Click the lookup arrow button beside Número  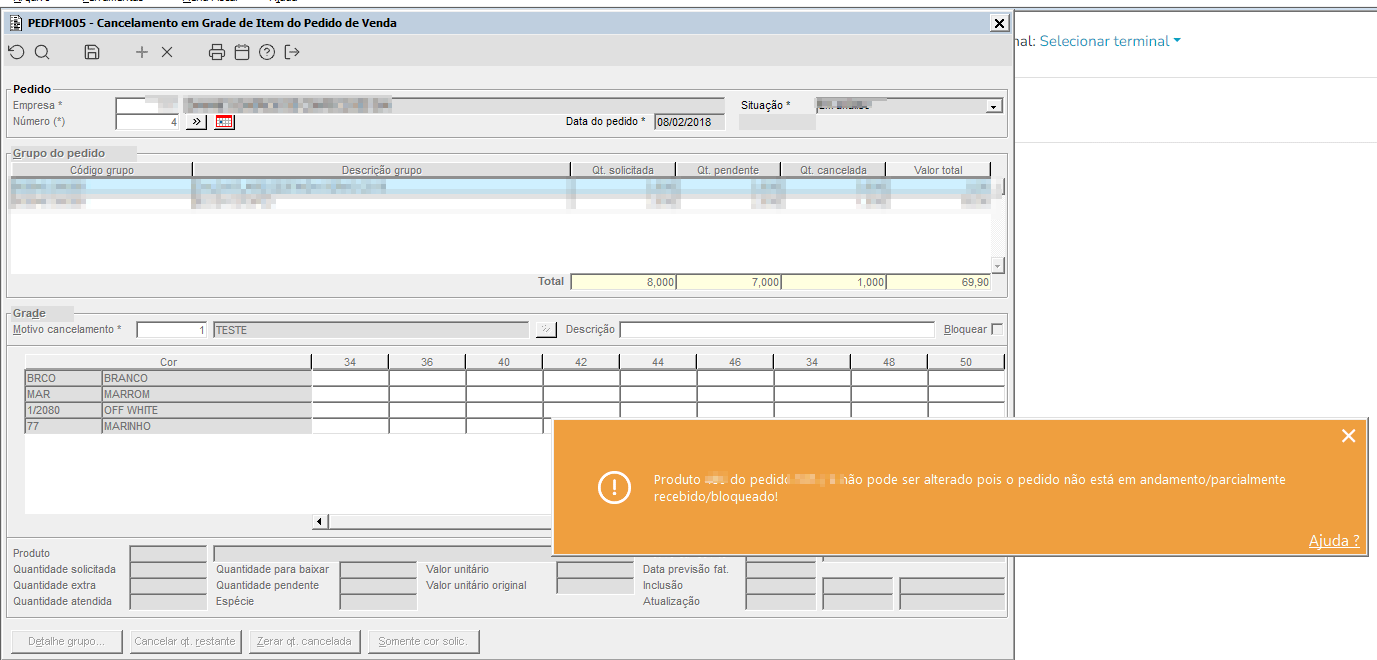(x=196, y=122)
